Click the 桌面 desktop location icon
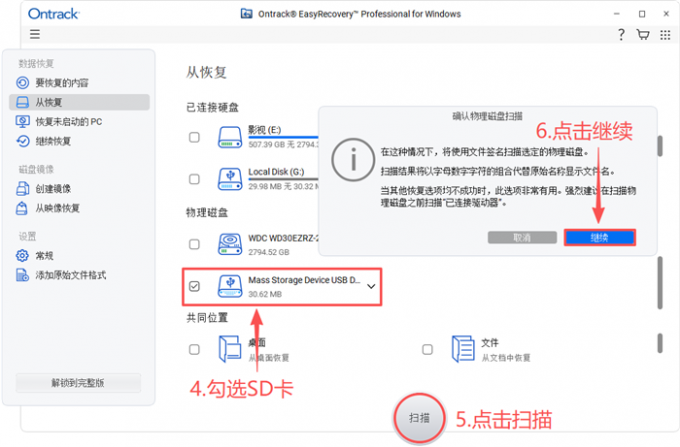 point(230,349)
